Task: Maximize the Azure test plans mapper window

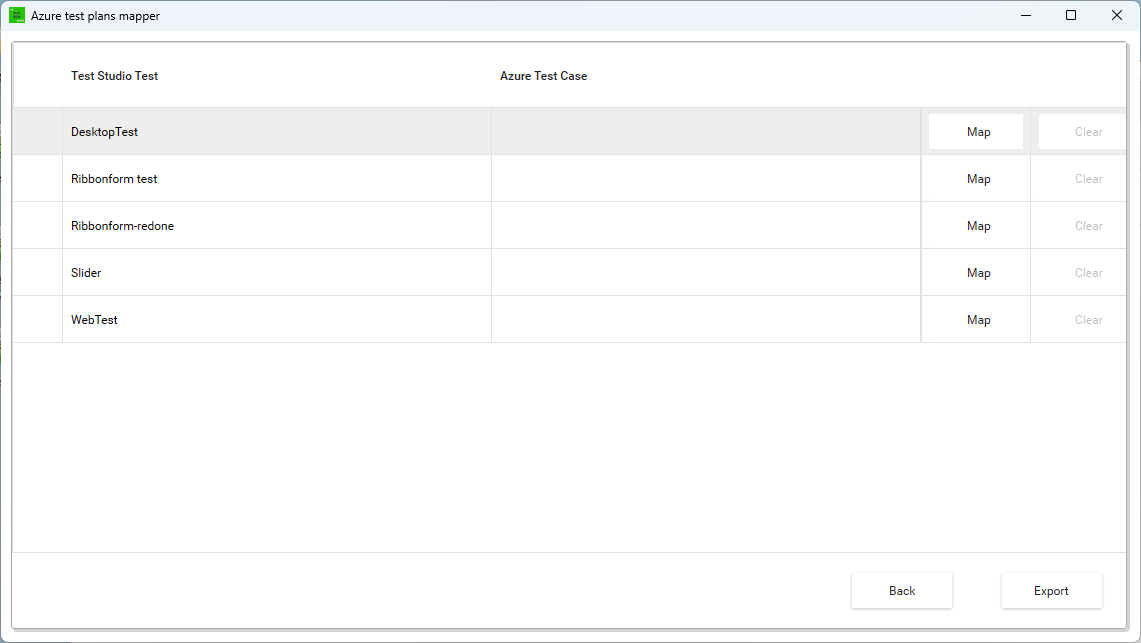Action: click(1071, 15)
